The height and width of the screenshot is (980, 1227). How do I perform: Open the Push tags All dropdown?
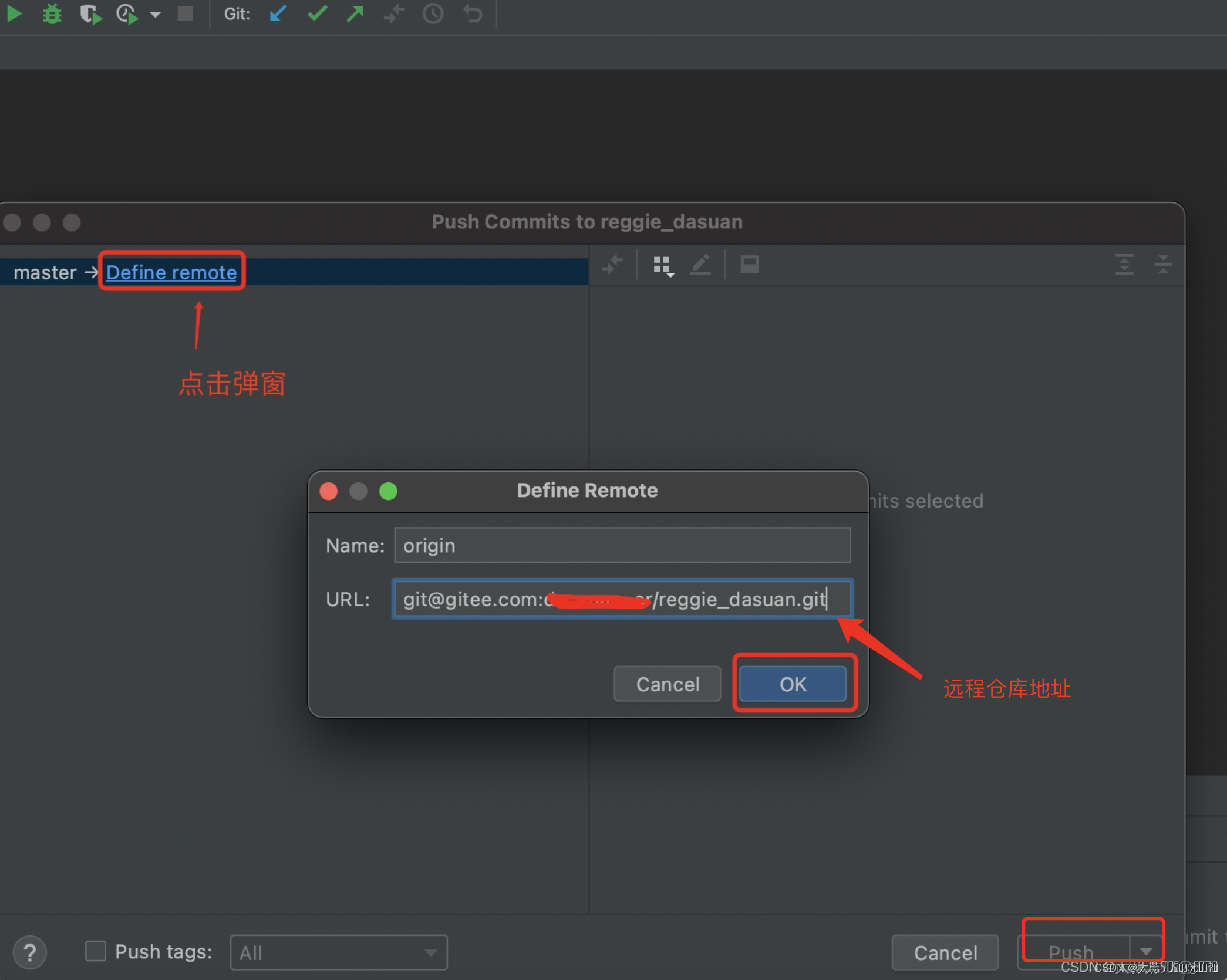point(339,952)
